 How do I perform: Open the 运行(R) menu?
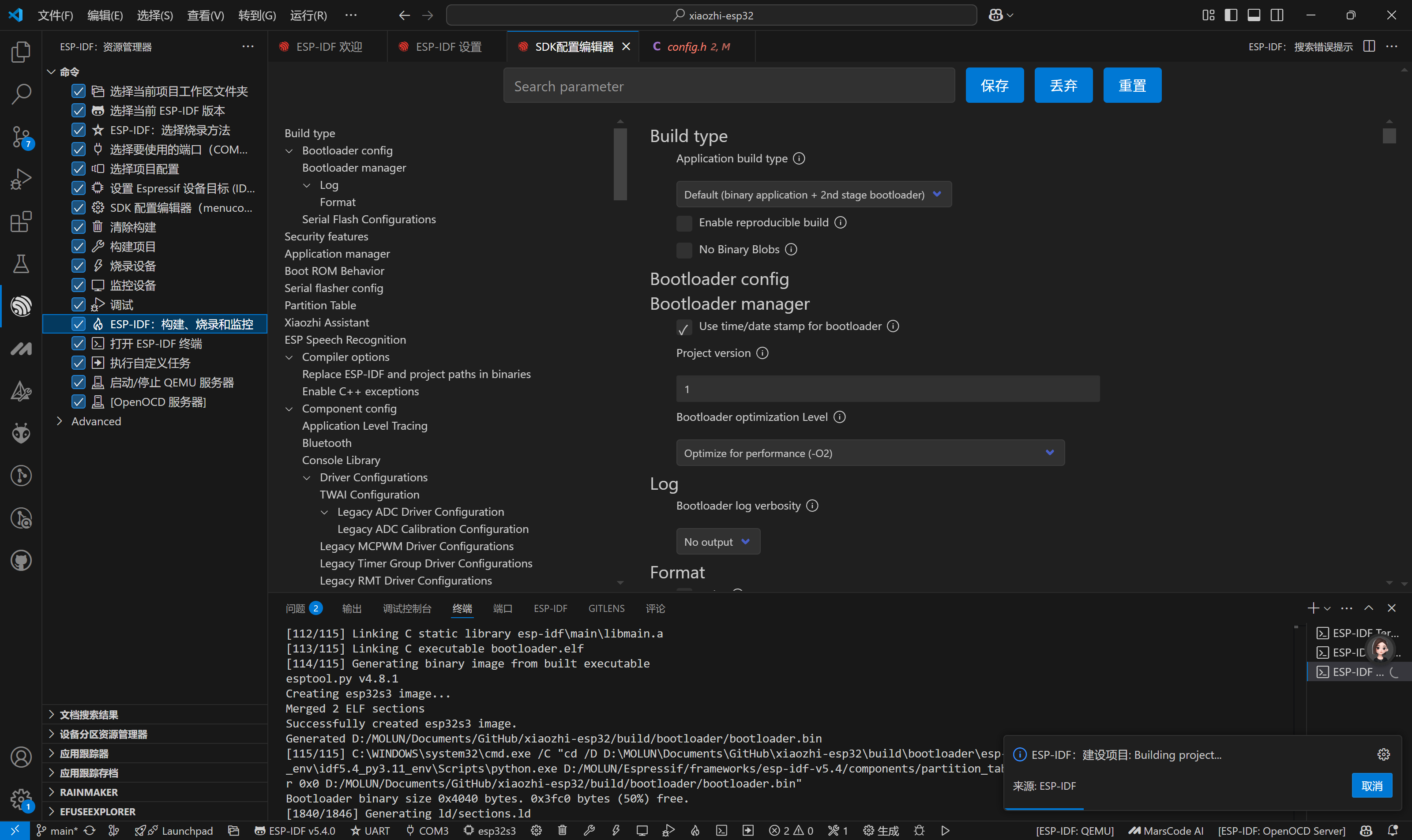[308, 15]
